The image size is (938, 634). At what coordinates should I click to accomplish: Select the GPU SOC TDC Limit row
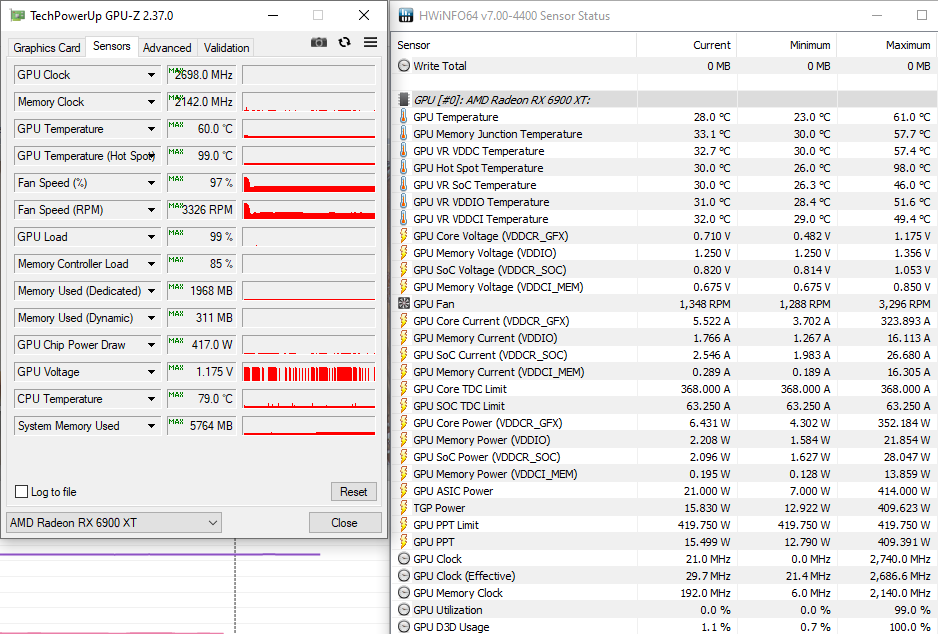[x=665, y=406]
